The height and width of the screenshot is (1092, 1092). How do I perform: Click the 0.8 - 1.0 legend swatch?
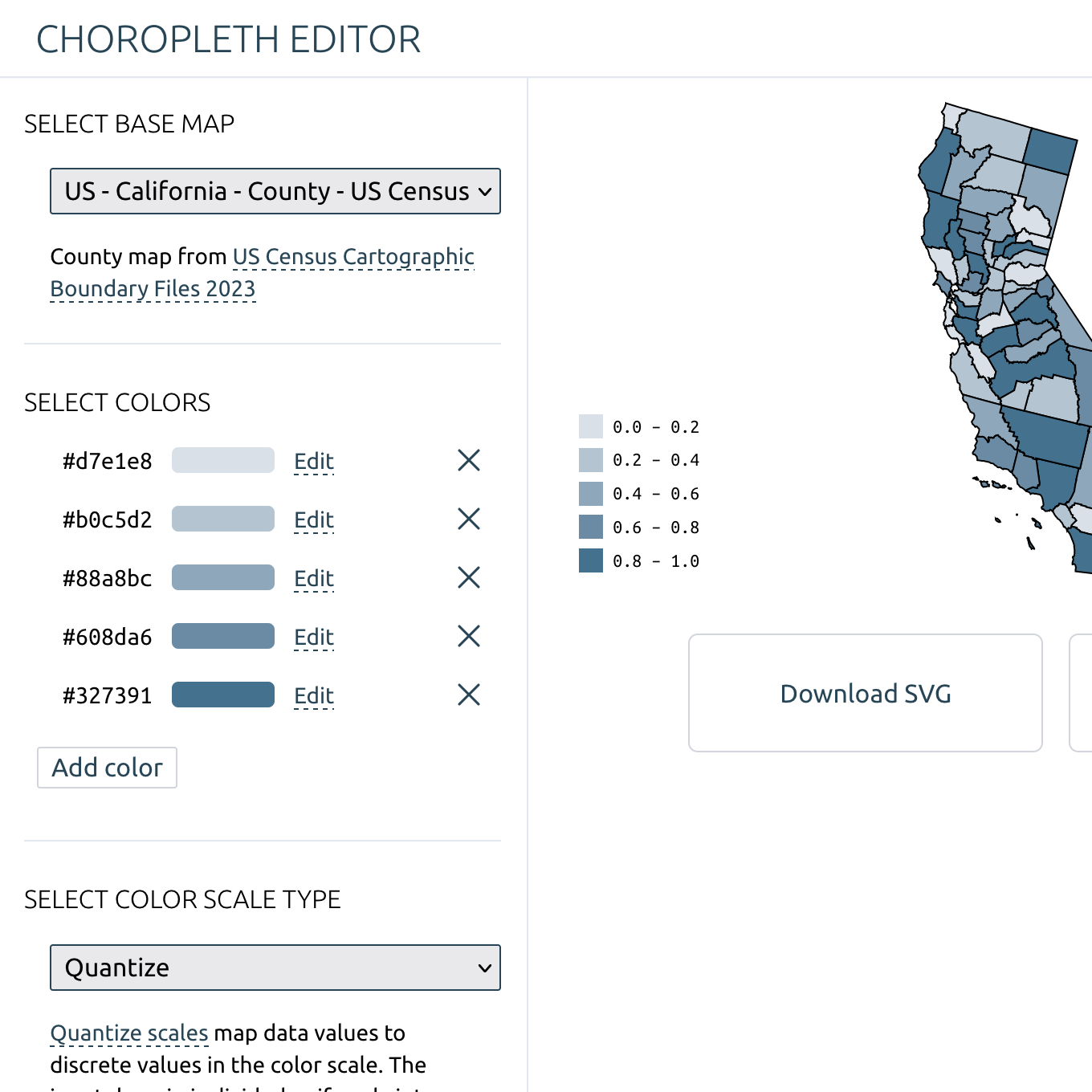(590, 560)
